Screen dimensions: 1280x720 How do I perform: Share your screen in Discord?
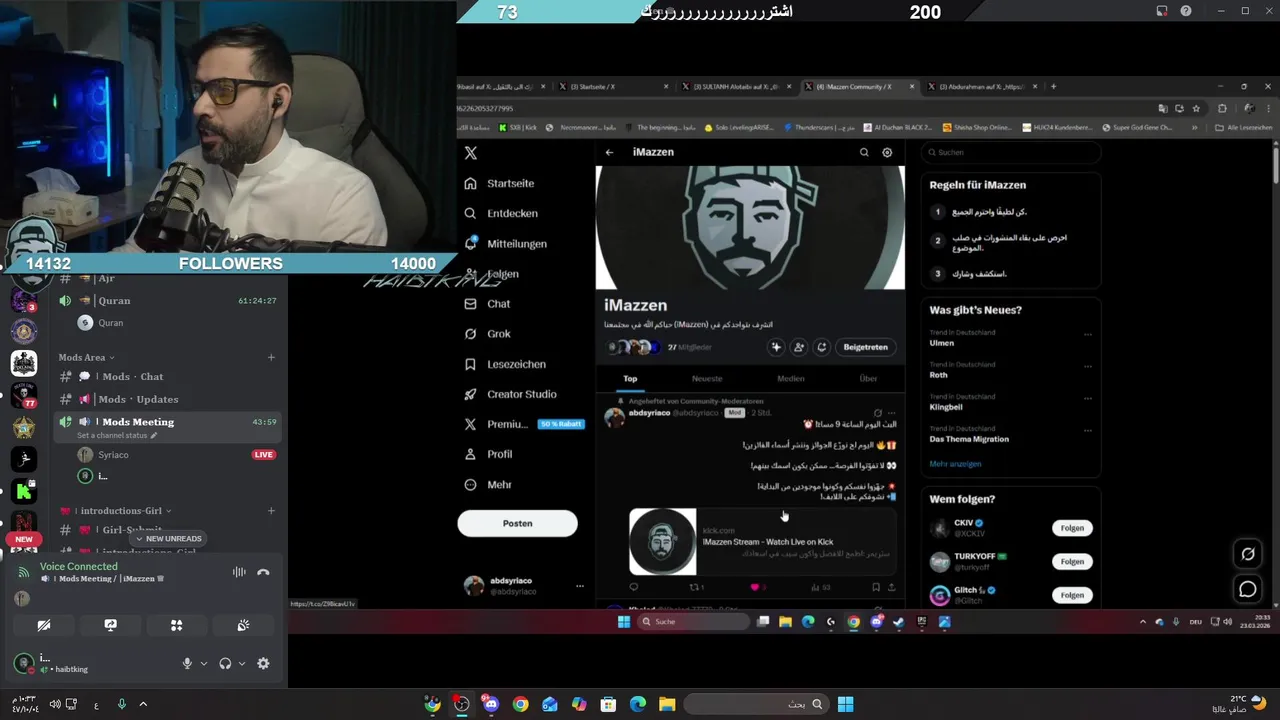110,625
